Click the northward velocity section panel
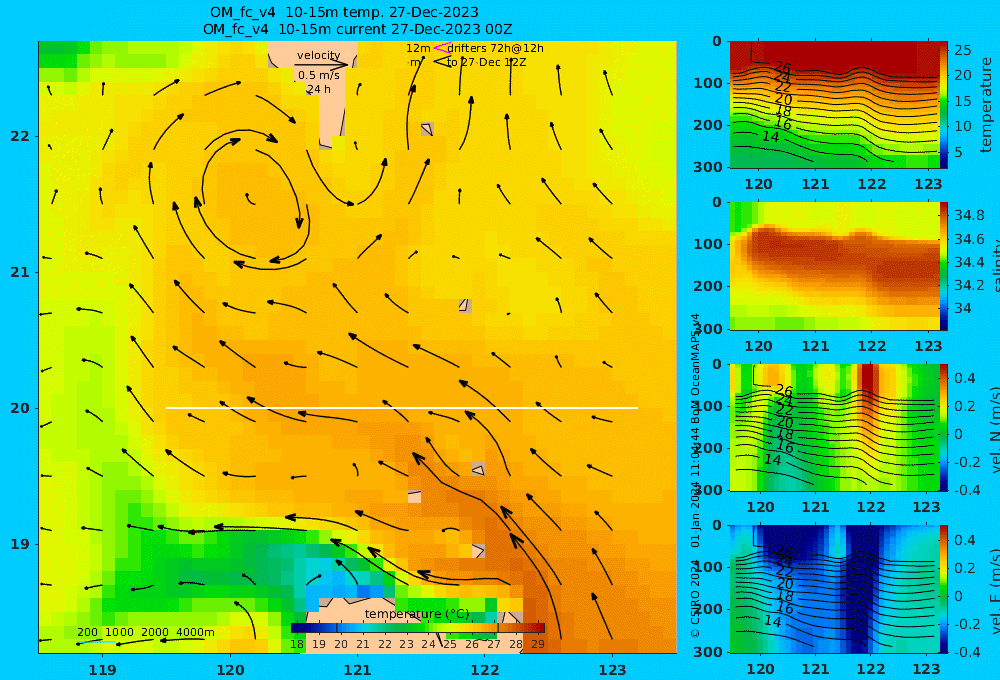The image size is (1000, 680). (x=835, y=427)
